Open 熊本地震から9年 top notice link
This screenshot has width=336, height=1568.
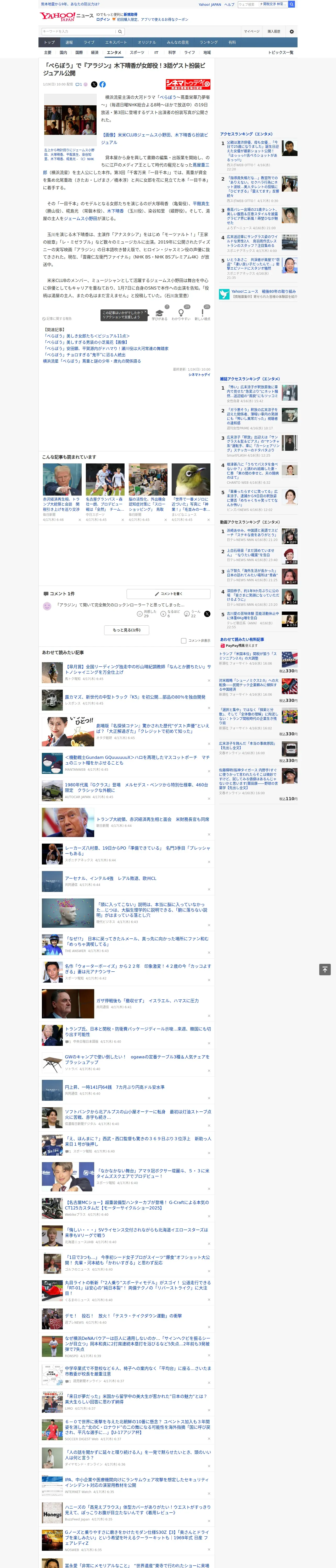coord(70,4)
